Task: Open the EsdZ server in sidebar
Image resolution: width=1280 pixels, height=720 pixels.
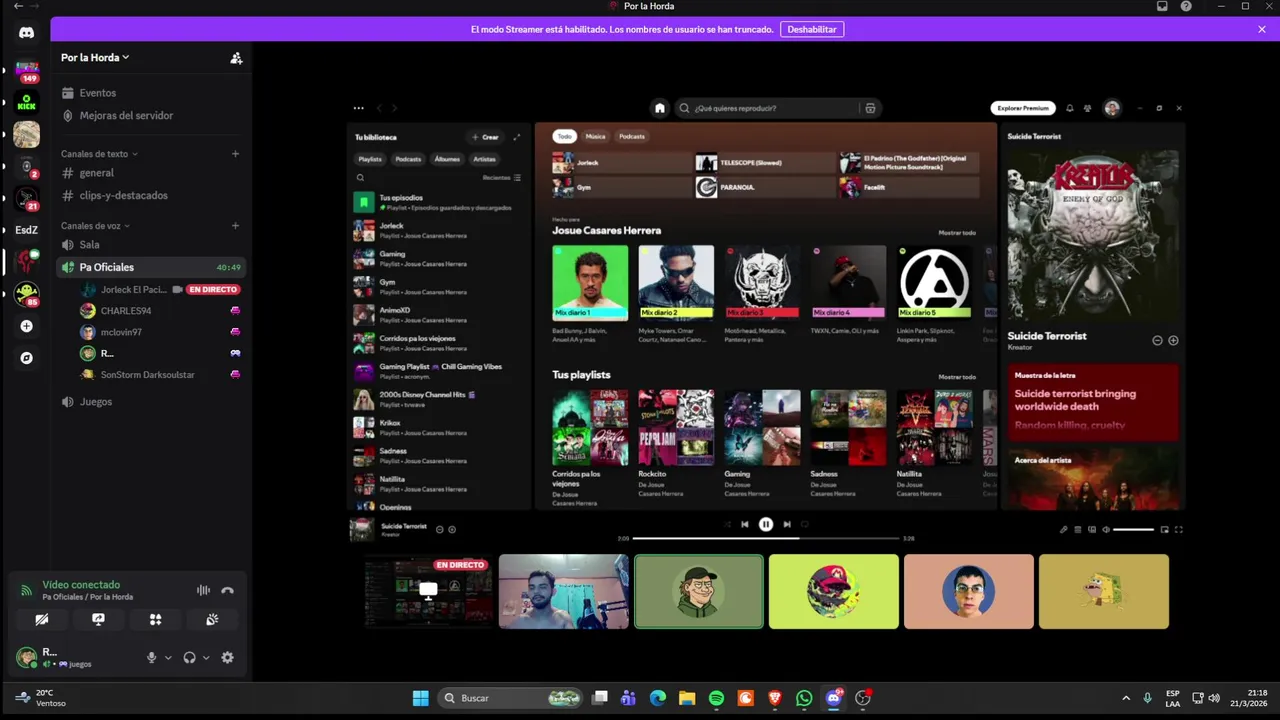Action: (x=26, y=230)
